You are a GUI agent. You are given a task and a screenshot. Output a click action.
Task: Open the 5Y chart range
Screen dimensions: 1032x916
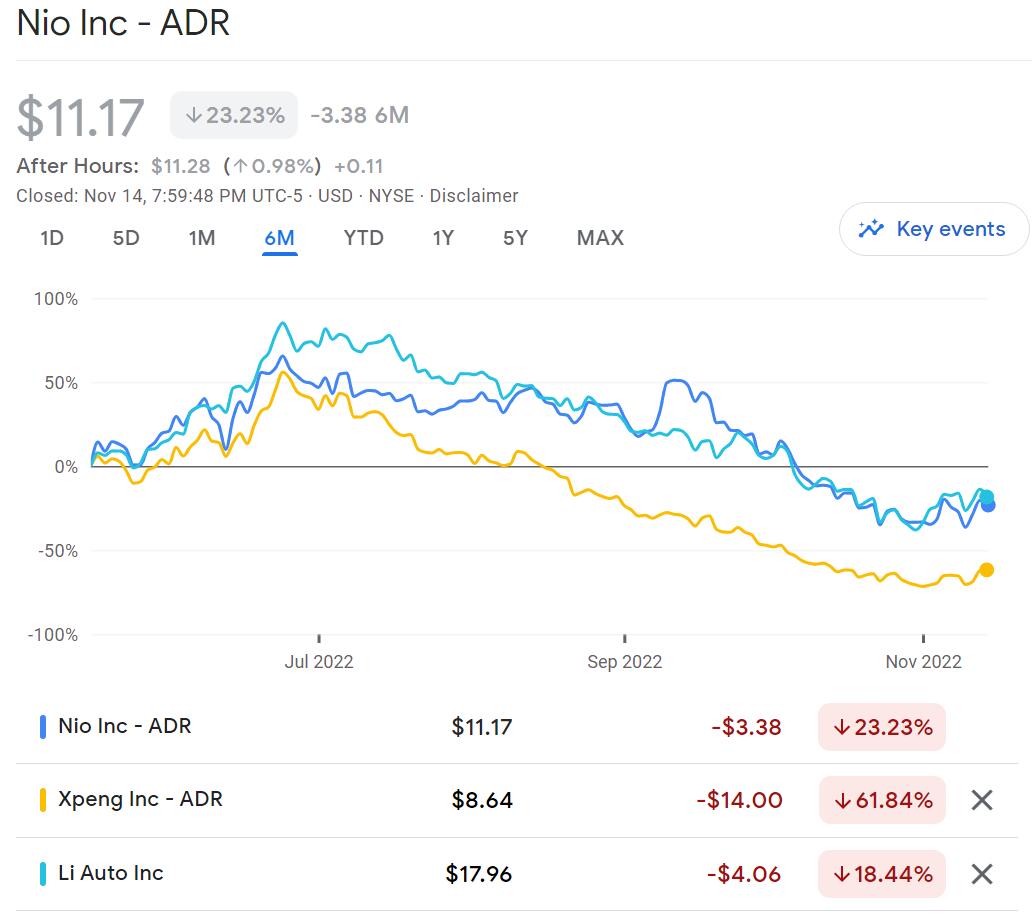coord(515,238)
